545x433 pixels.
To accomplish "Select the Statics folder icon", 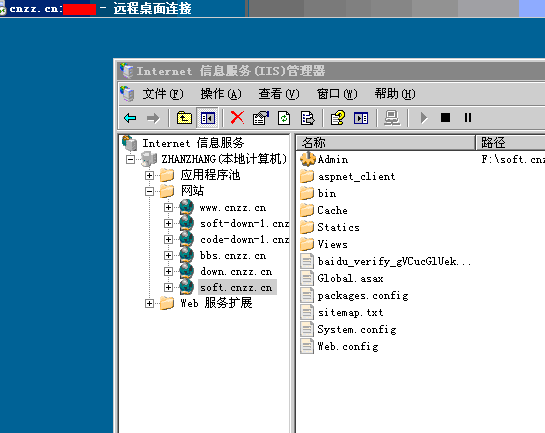I will 307,227.
